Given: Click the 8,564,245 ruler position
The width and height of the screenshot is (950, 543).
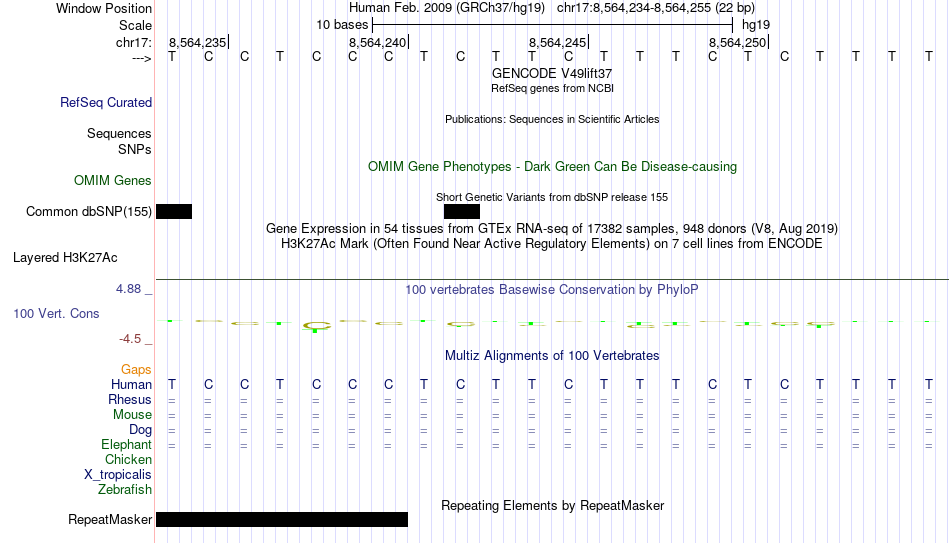Looking at the screenshot, I should pos(557,42).
